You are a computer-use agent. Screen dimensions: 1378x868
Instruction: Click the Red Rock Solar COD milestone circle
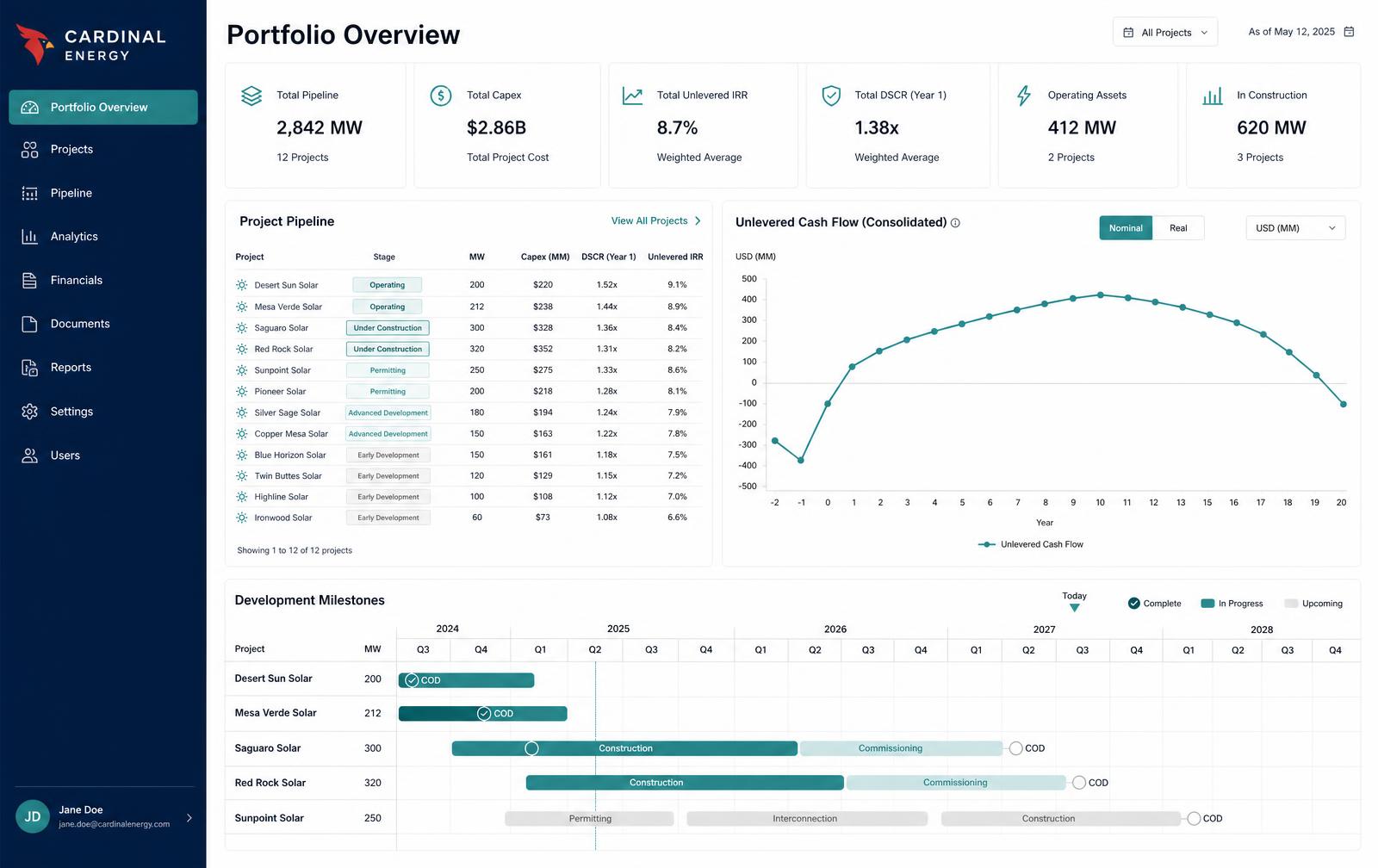(1079, 783)
